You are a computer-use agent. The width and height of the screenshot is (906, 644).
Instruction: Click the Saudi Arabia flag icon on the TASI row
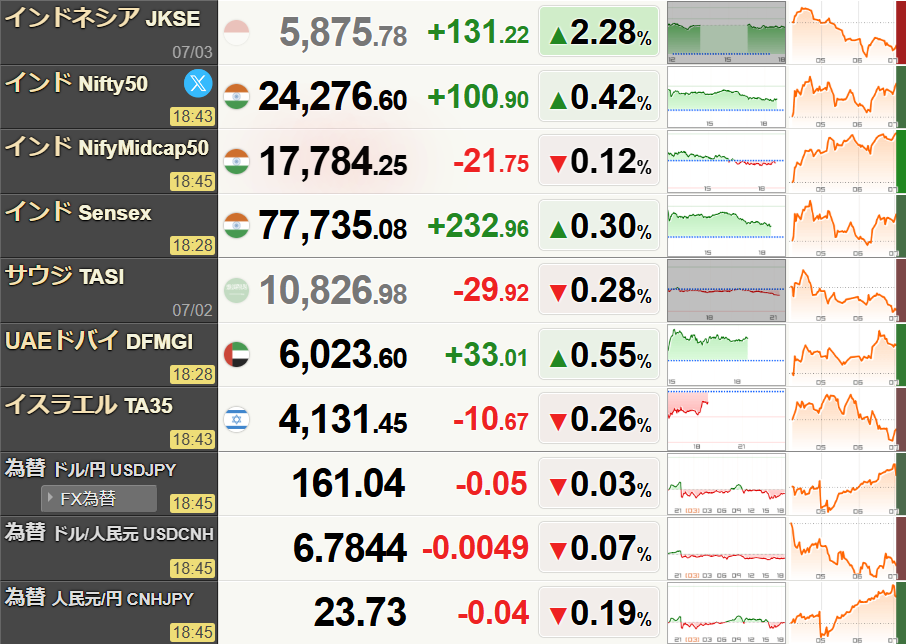236,290
